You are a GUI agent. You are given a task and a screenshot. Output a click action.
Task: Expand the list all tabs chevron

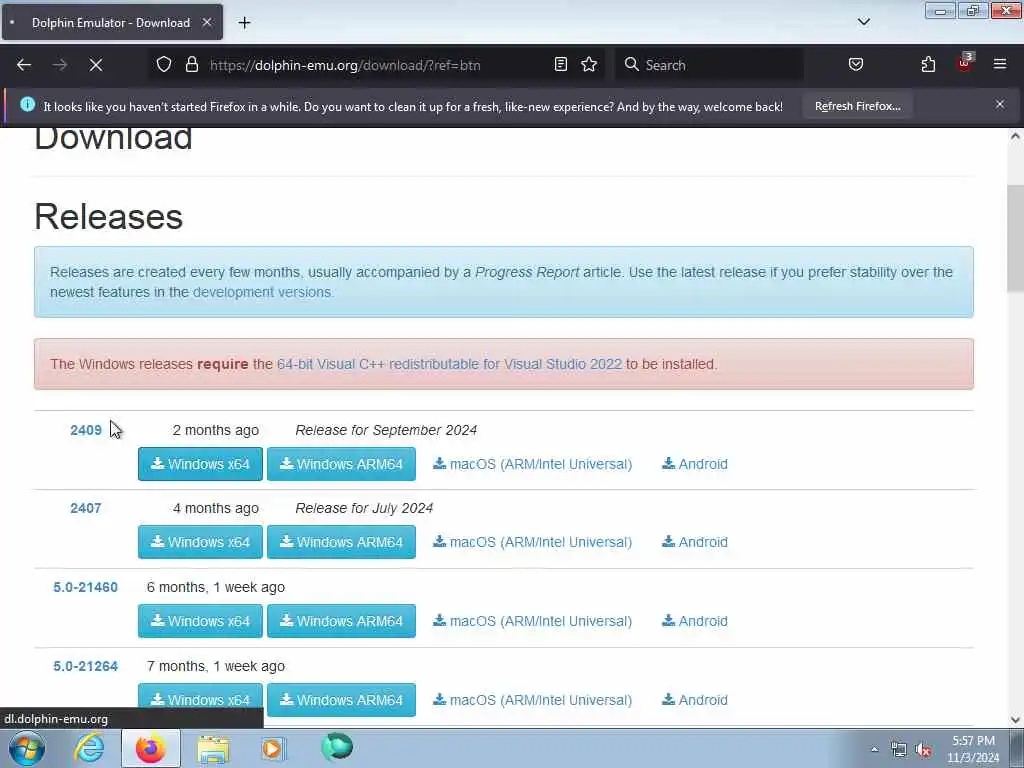863,22
